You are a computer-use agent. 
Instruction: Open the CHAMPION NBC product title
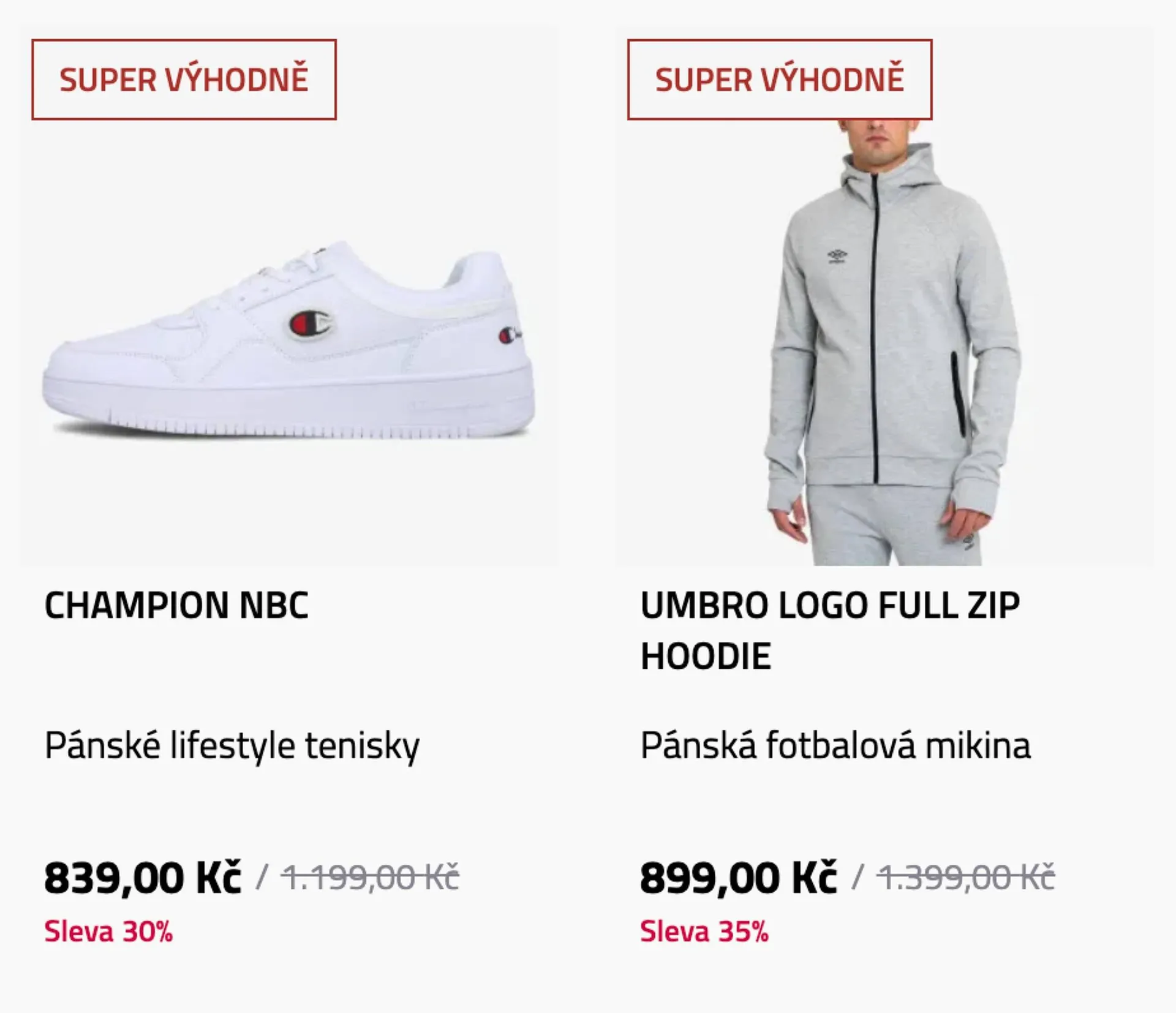pos(176,606)
